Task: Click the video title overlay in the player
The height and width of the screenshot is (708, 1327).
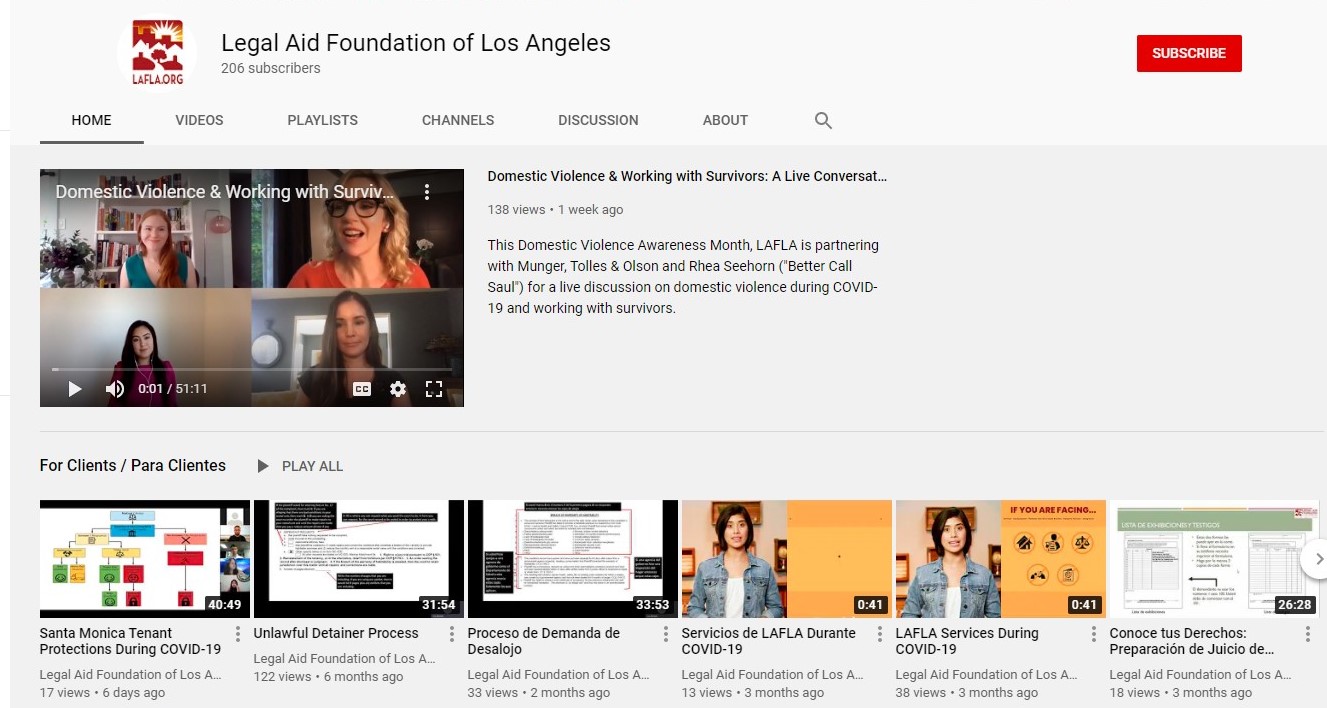Action: click(x=225, y=191)
